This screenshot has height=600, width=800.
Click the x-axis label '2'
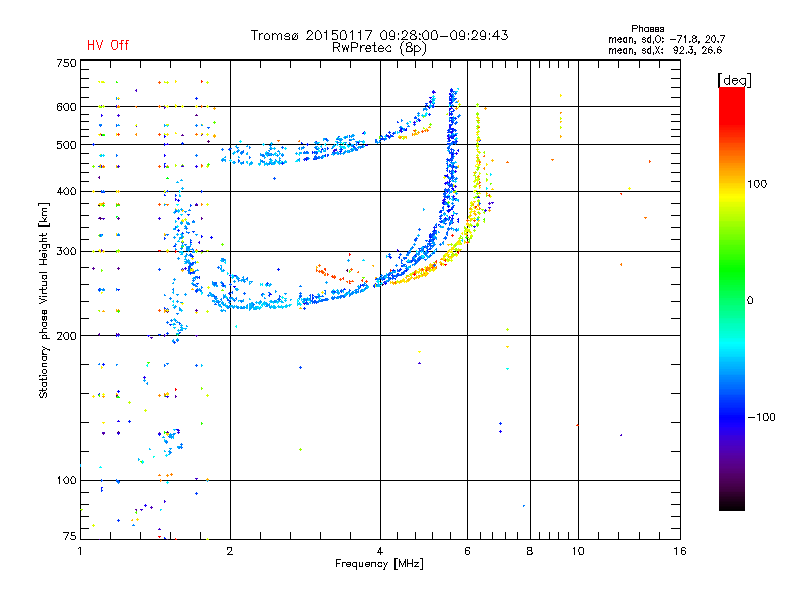coord(230,551)
